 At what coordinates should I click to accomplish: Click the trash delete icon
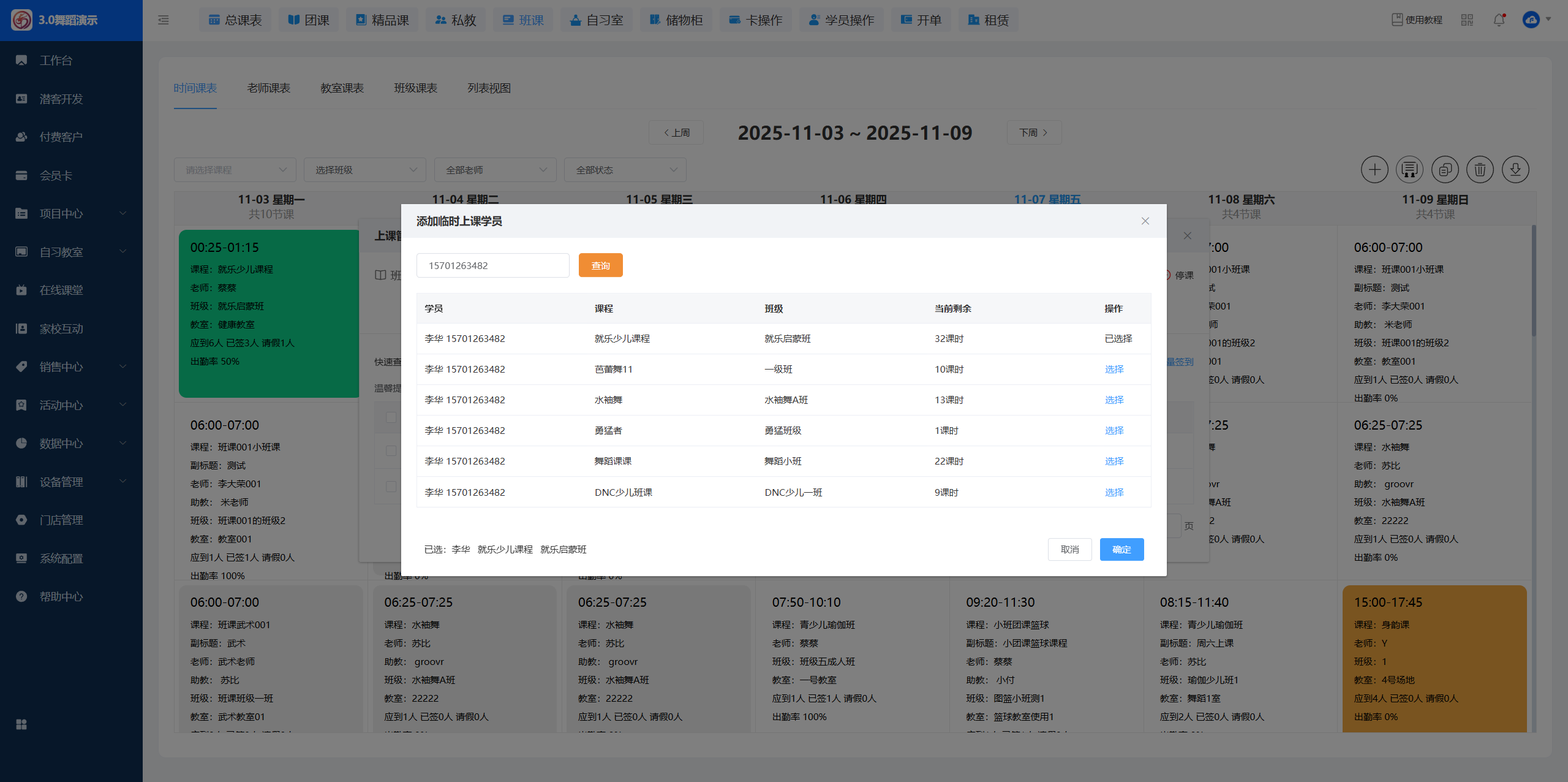click(x=1480, y=170)
